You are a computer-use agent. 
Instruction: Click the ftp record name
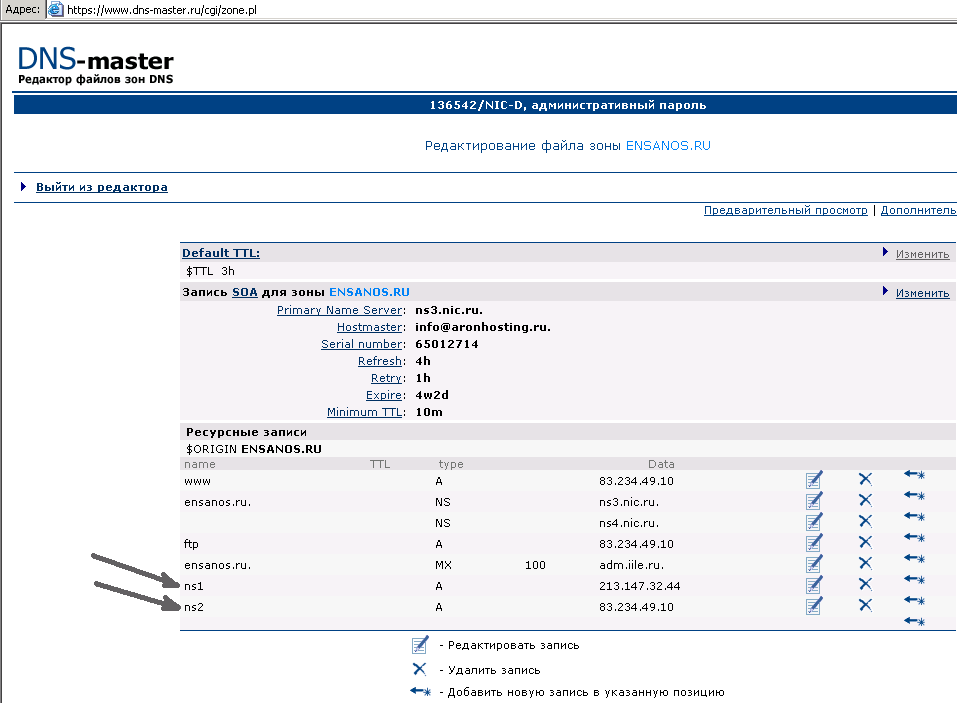191,544
